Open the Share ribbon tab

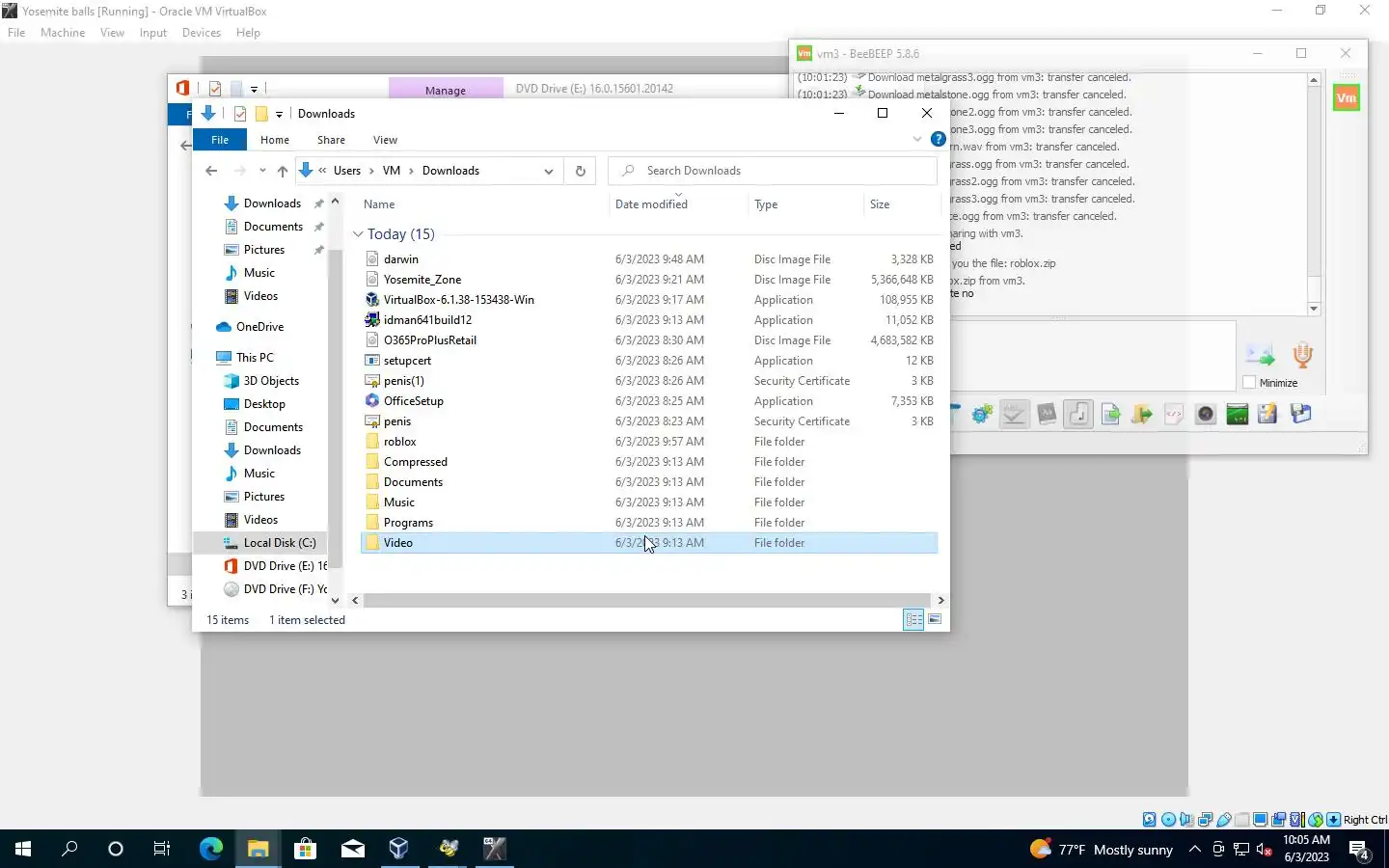[x=331, y=140]
